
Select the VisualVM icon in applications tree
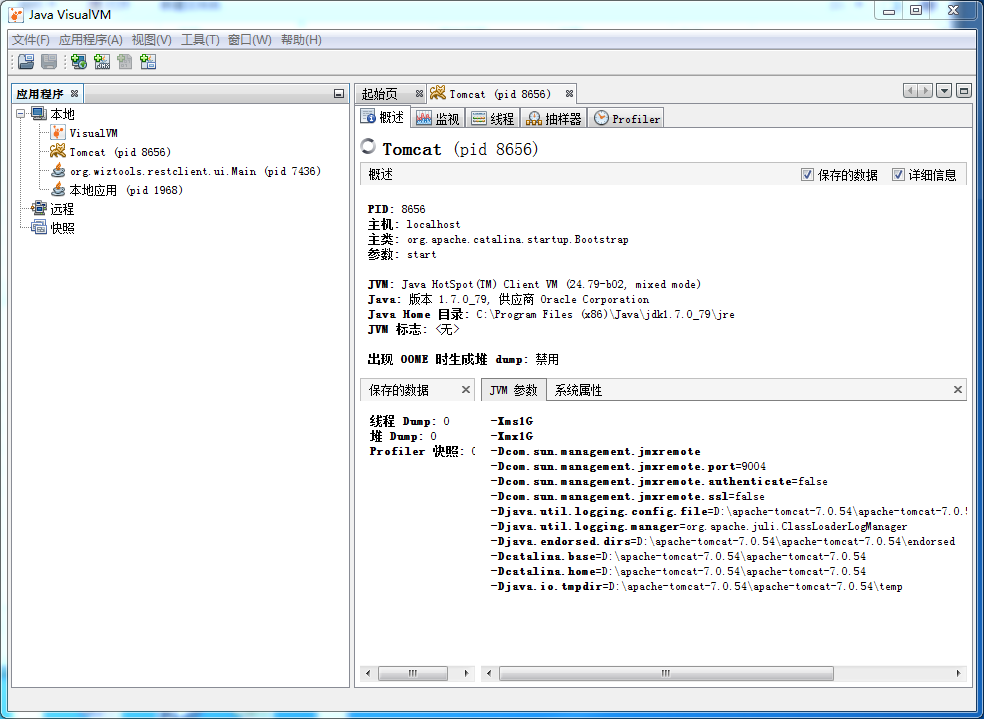[58, 132]
